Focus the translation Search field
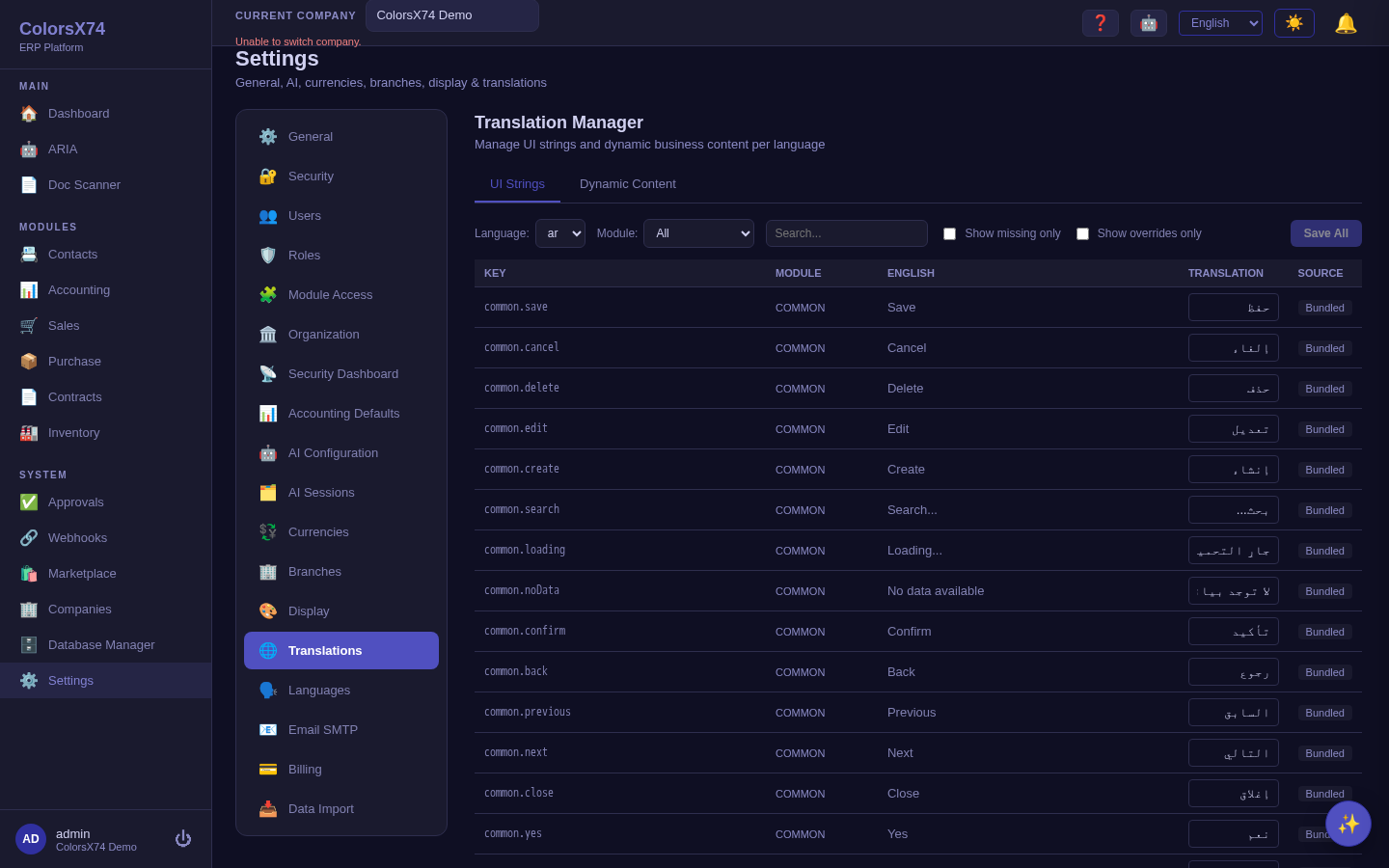Screen dimensions: 1389x868 click(847, 233)
